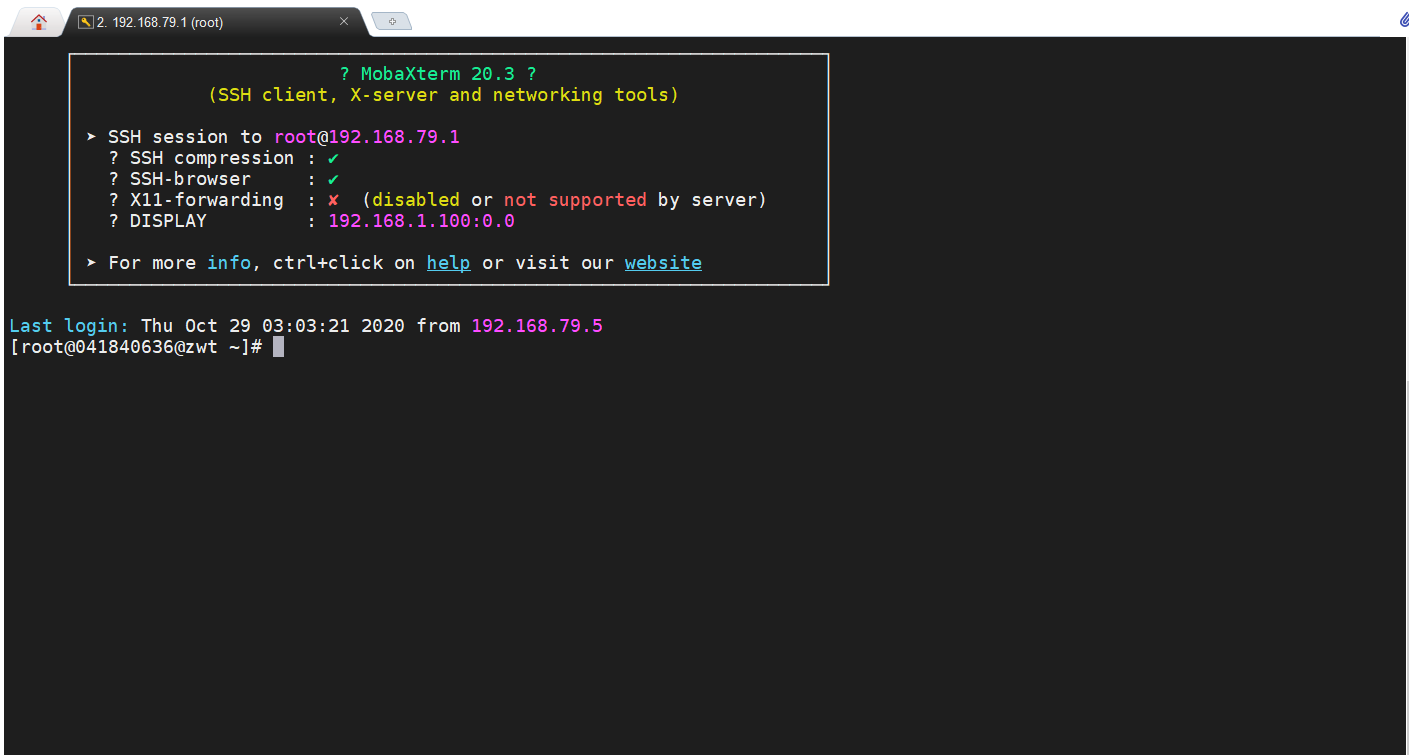Click the 'X11-forwarding' label
This screenshot has width=1409, height=755.
point(207,200)
